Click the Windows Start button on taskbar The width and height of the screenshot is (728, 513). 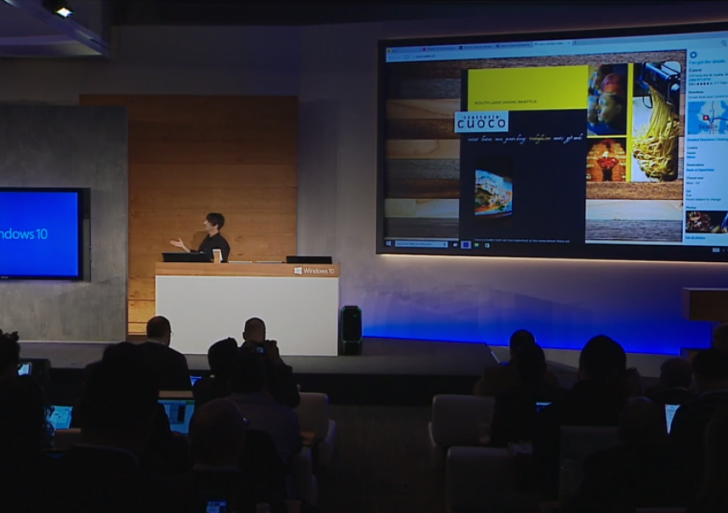(x=391, y=243)
